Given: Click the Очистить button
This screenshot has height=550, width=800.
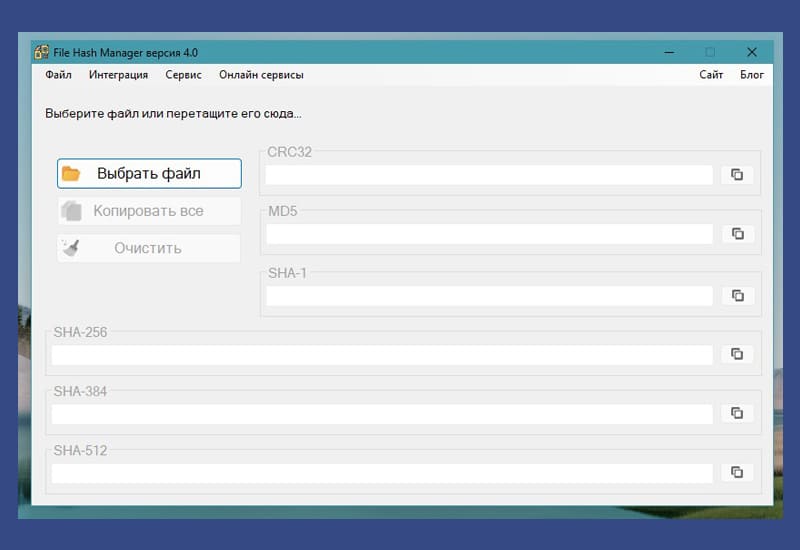Looking at the screenshot, I should [149, 248].
